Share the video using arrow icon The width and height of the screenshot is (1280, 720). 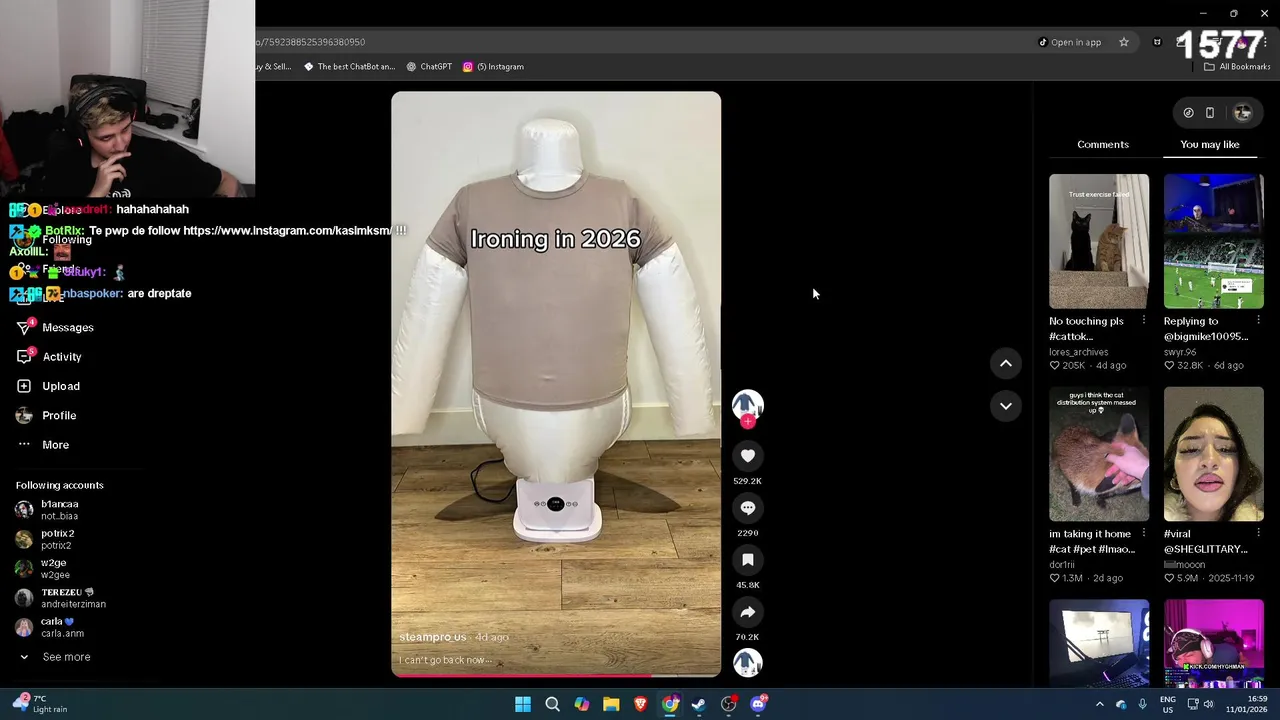click(x=747, y=612)
